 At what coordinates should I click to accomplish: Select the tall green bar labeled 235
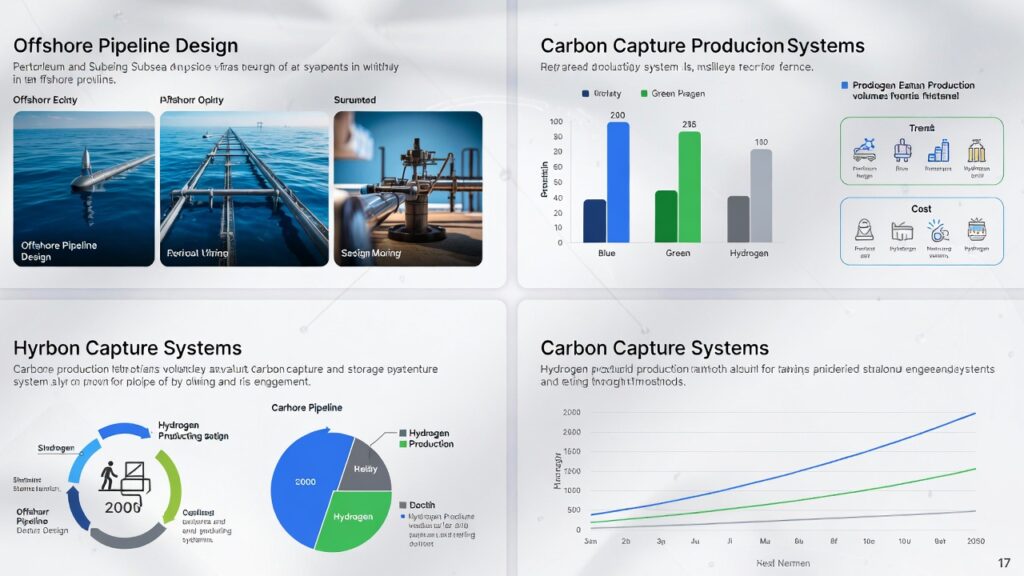coord(689,187)
